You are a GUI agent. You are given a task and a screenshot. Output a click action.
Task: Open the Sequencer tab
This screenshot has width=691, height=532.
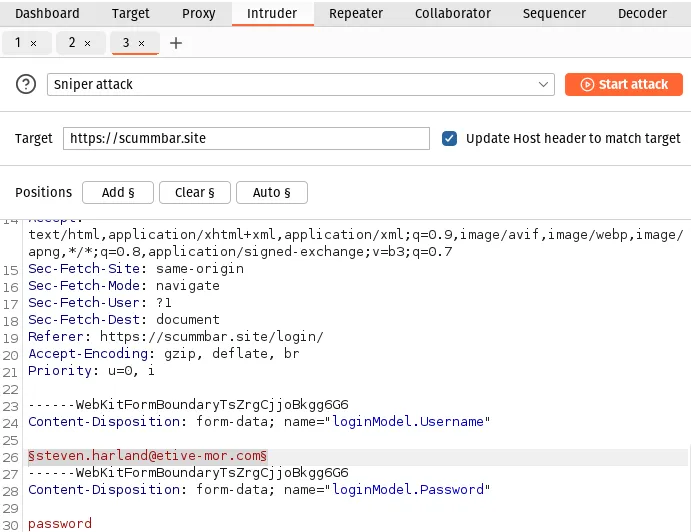coord(554,13)
